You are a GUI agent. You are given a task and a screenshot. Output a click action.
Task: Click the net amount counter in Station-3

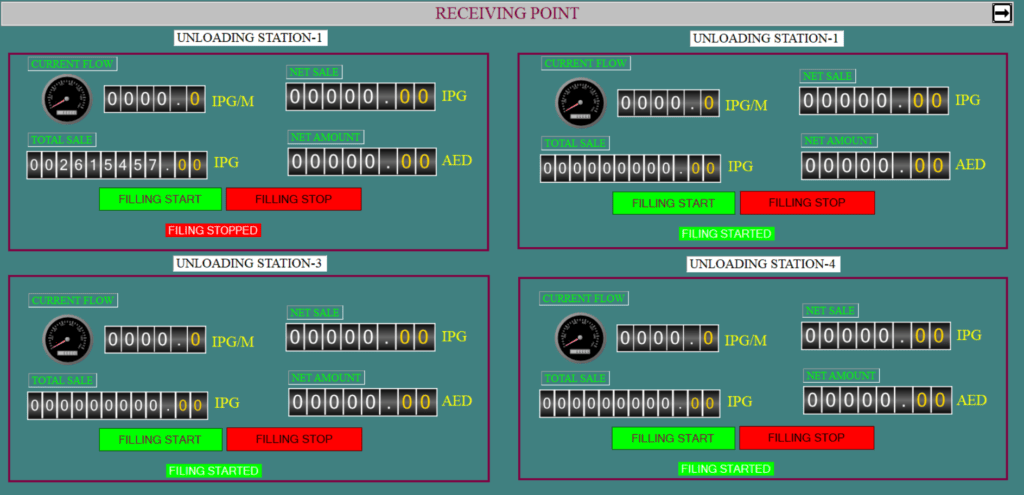pyautogui.click(x=362, y=402)
